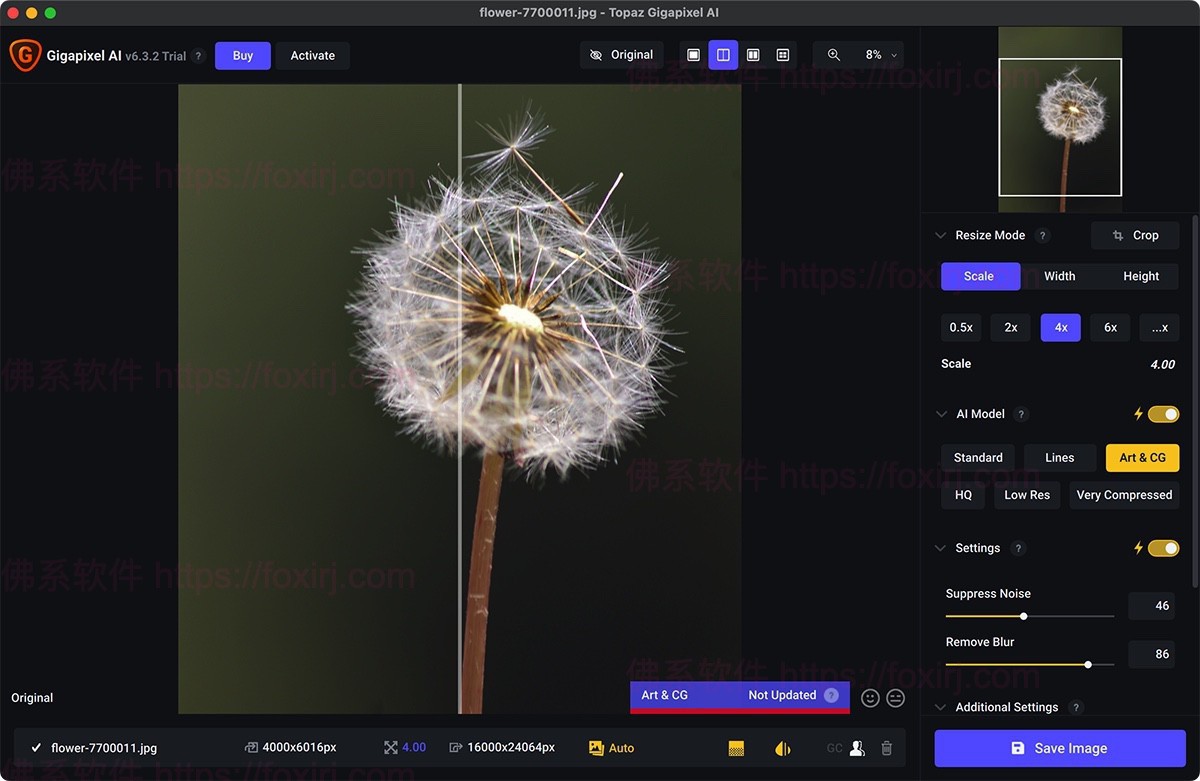This screenshot has width=1200, height=781.
Task: Click the Crop tool button
Action: (x=1135, y=236)
